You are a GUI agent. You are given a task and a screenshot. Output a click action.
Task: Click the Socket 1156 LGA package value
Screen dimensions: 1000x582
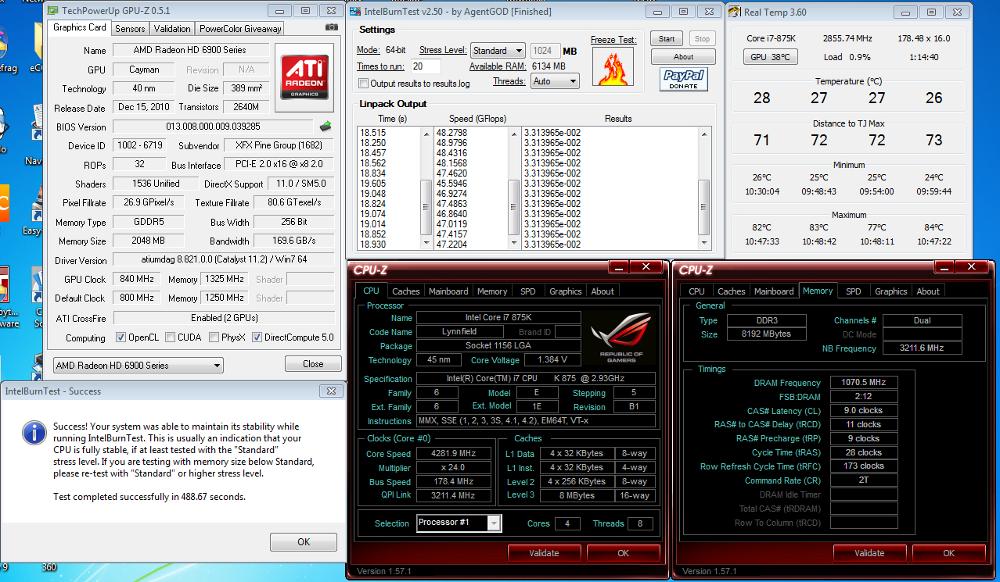coord(498,346)
